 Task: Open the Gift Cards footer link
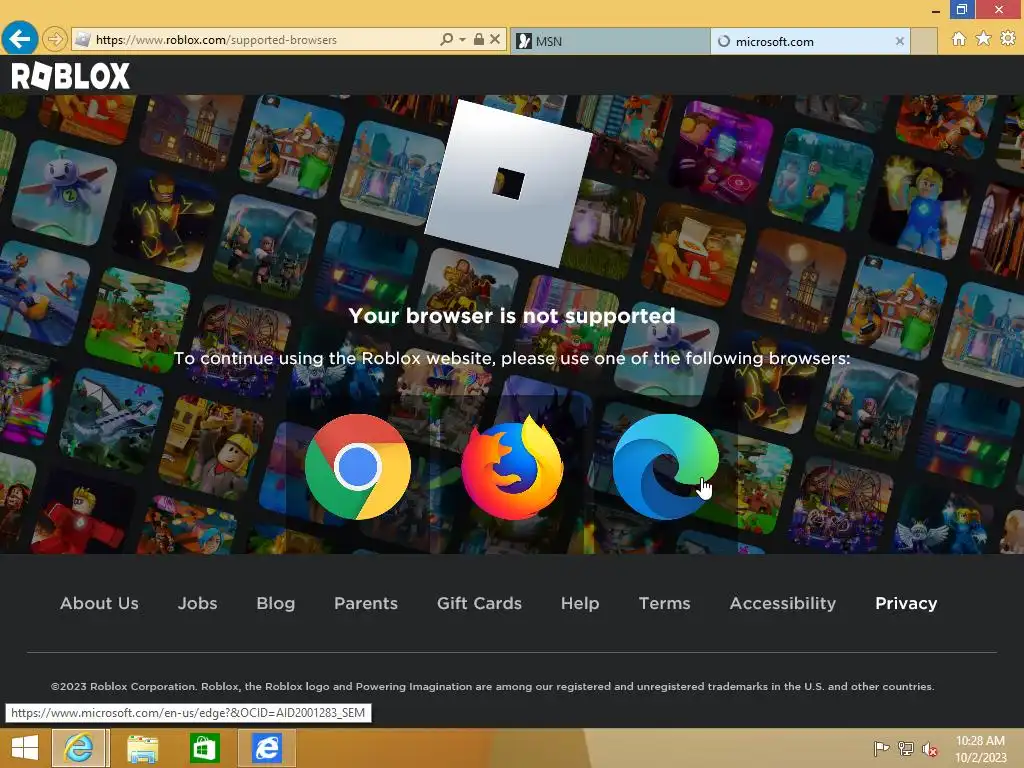(479, 603)
